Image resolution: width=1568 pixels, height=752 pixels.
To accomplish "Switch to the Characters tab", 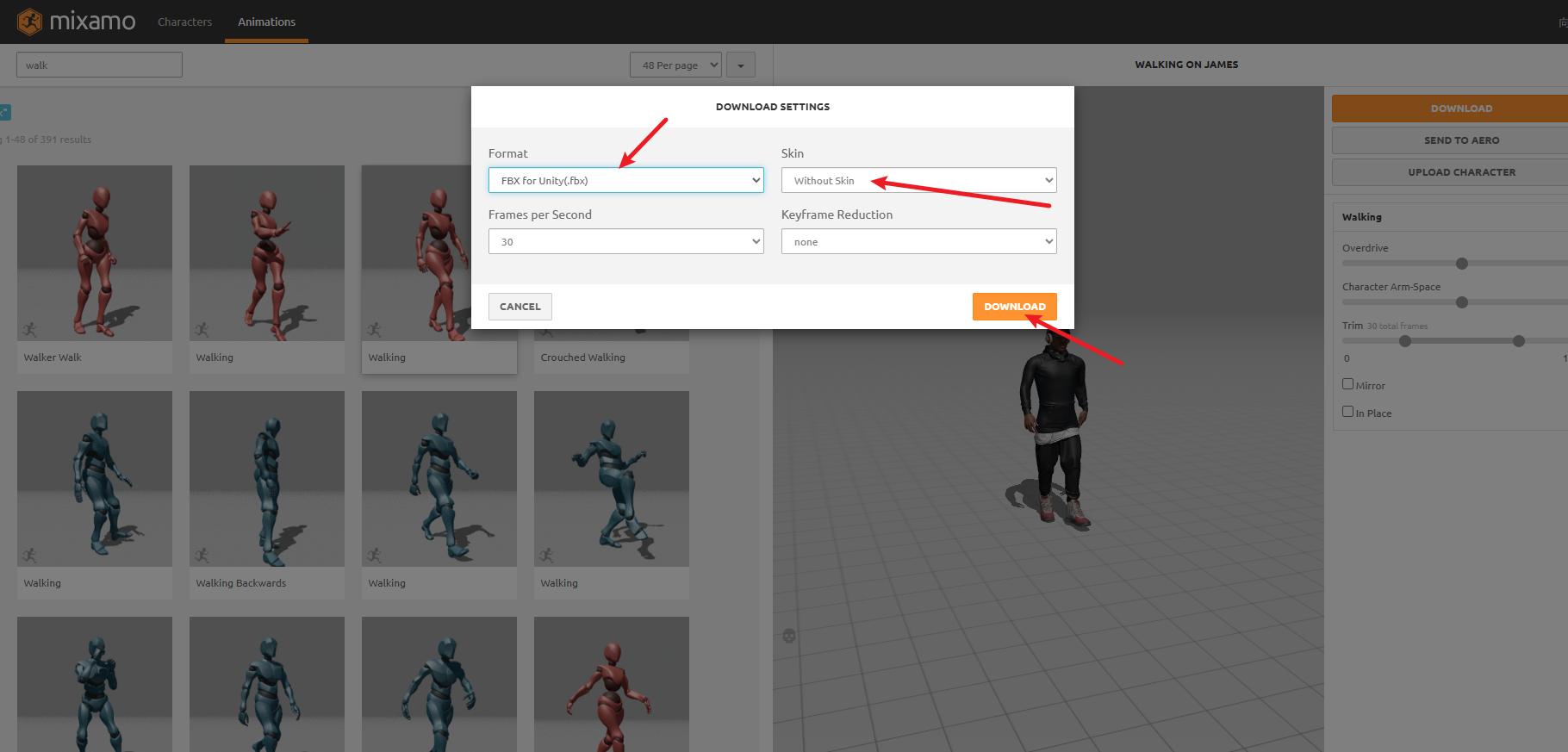I will [x=184, y=22].
